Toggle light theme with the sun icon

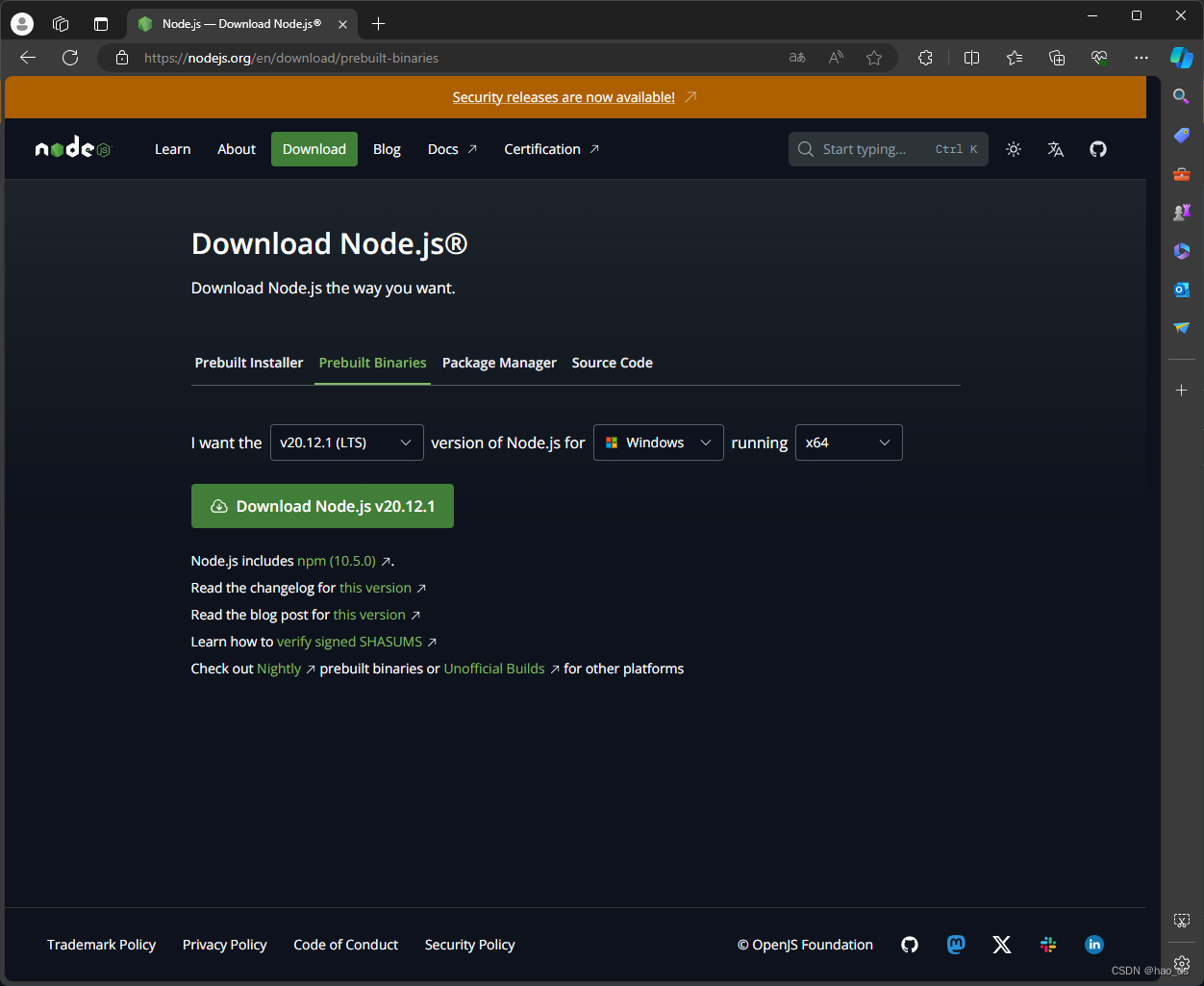pyautogui.click(x=1013, y=149)
